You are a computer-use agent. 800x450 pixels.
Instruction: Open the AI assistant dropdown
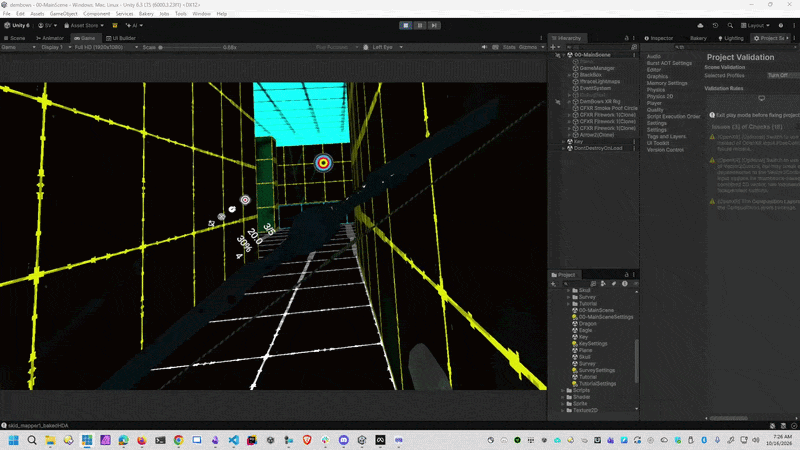click(x=134, y=26)
